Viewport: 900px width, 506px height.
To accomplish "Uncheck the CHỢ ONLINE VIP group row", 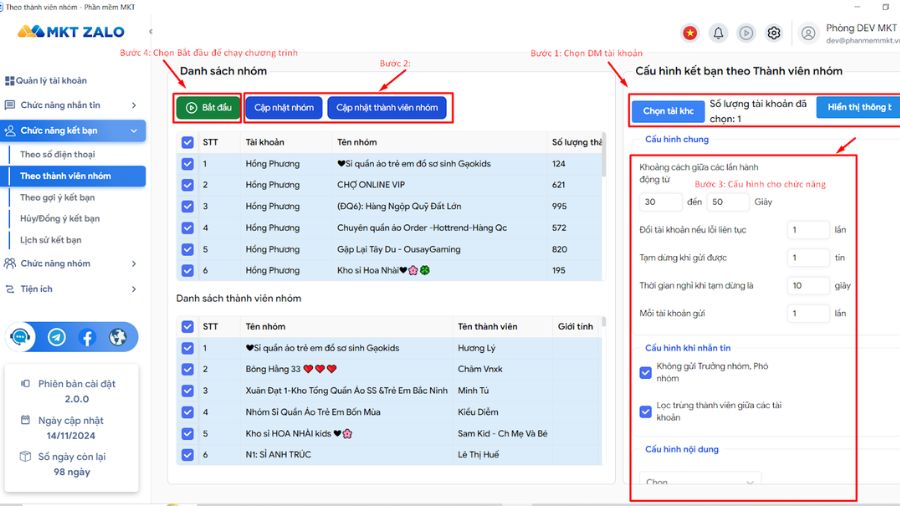I will 188,185.
